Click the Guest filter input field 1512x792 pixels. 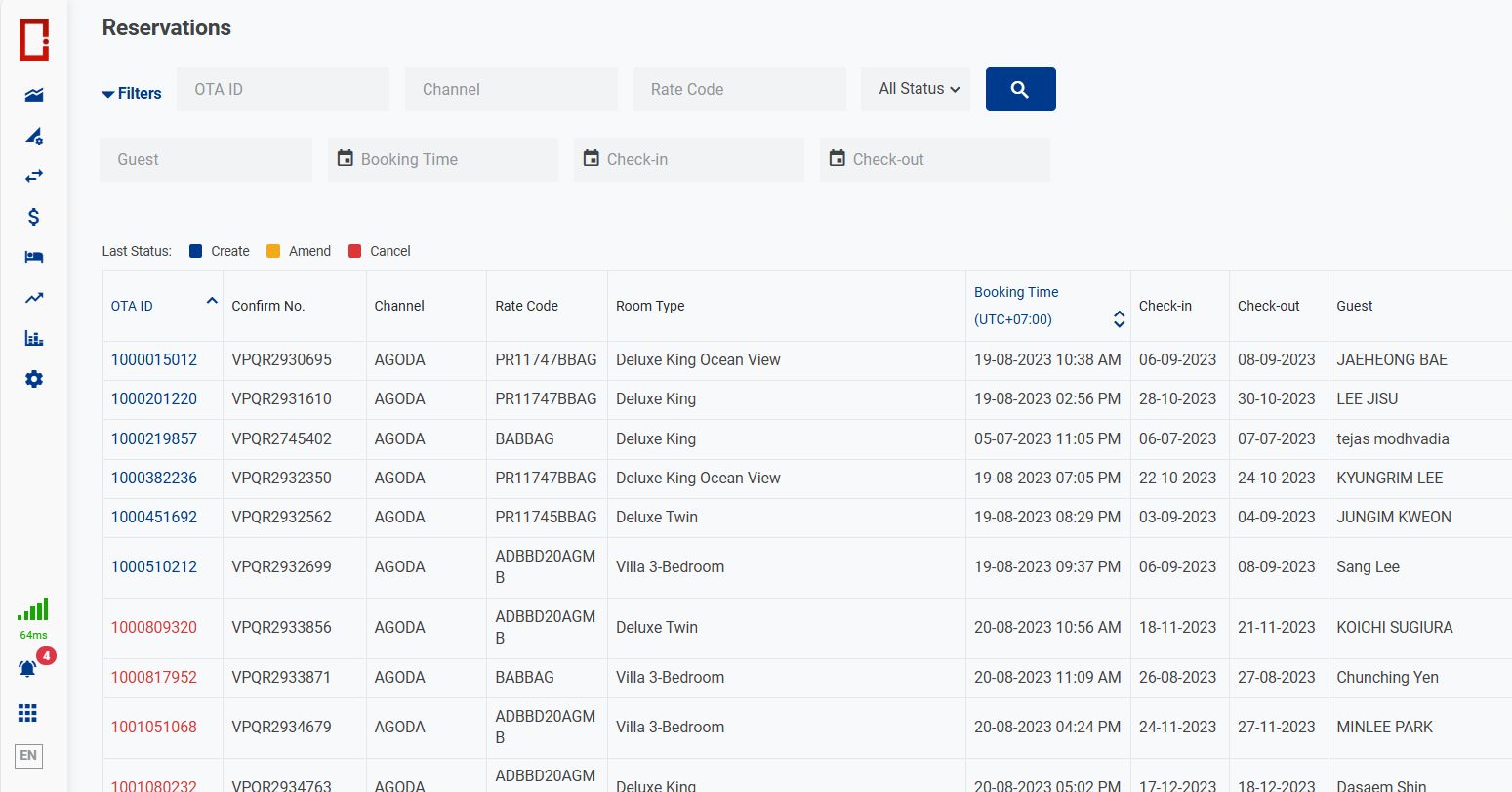(206, 160)
